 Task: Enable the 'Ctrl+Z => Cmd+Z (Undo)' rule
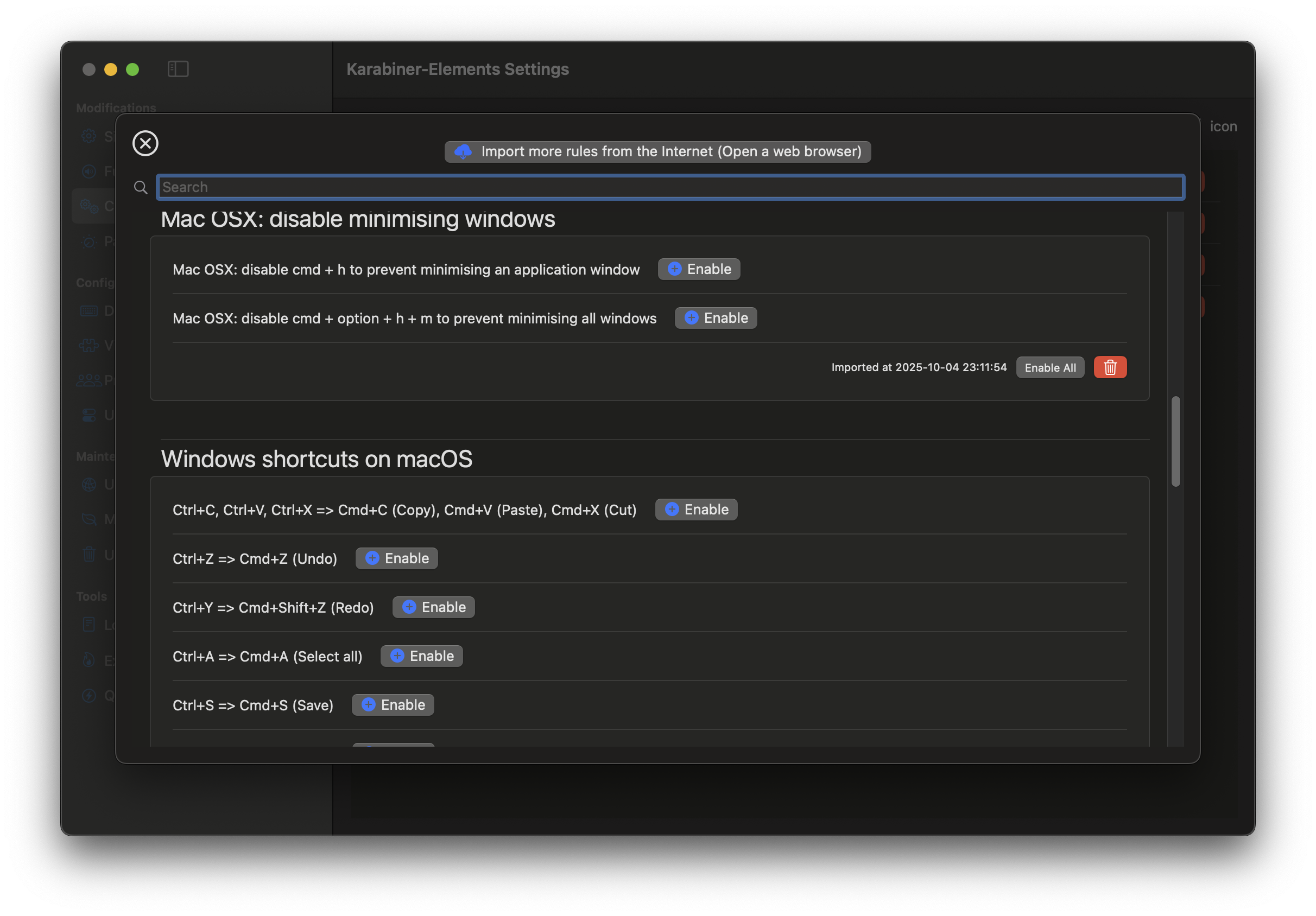[x=396, y=558]
